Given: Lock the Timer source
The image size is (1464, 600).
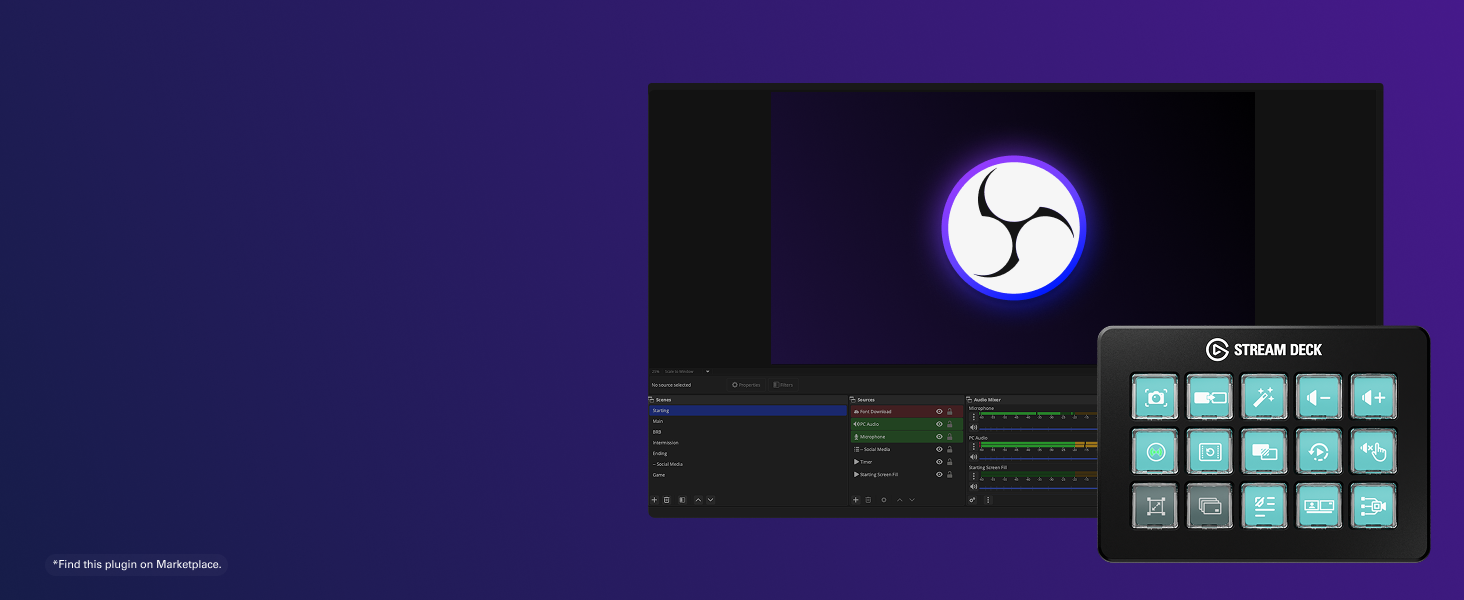Looking at the screenshot, I should [950, 462].
